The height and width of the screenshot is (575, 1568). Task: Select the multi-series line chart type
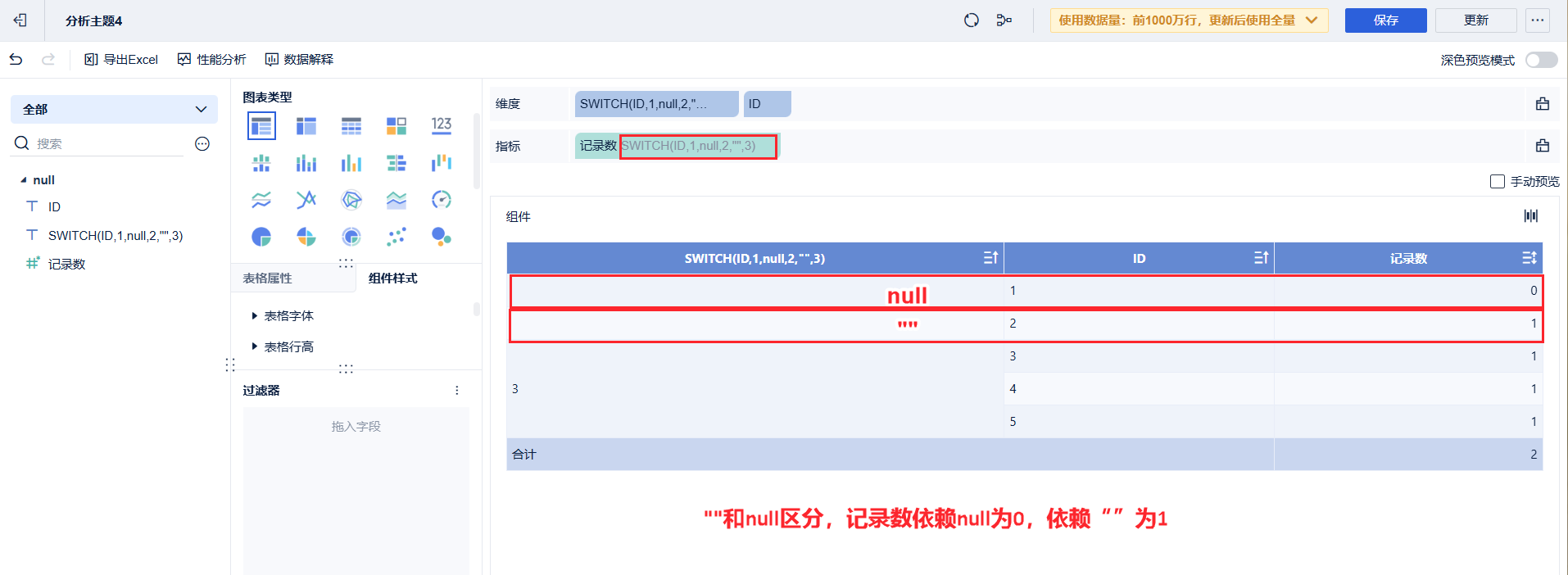pyautogui.click(x=306, y=200)
